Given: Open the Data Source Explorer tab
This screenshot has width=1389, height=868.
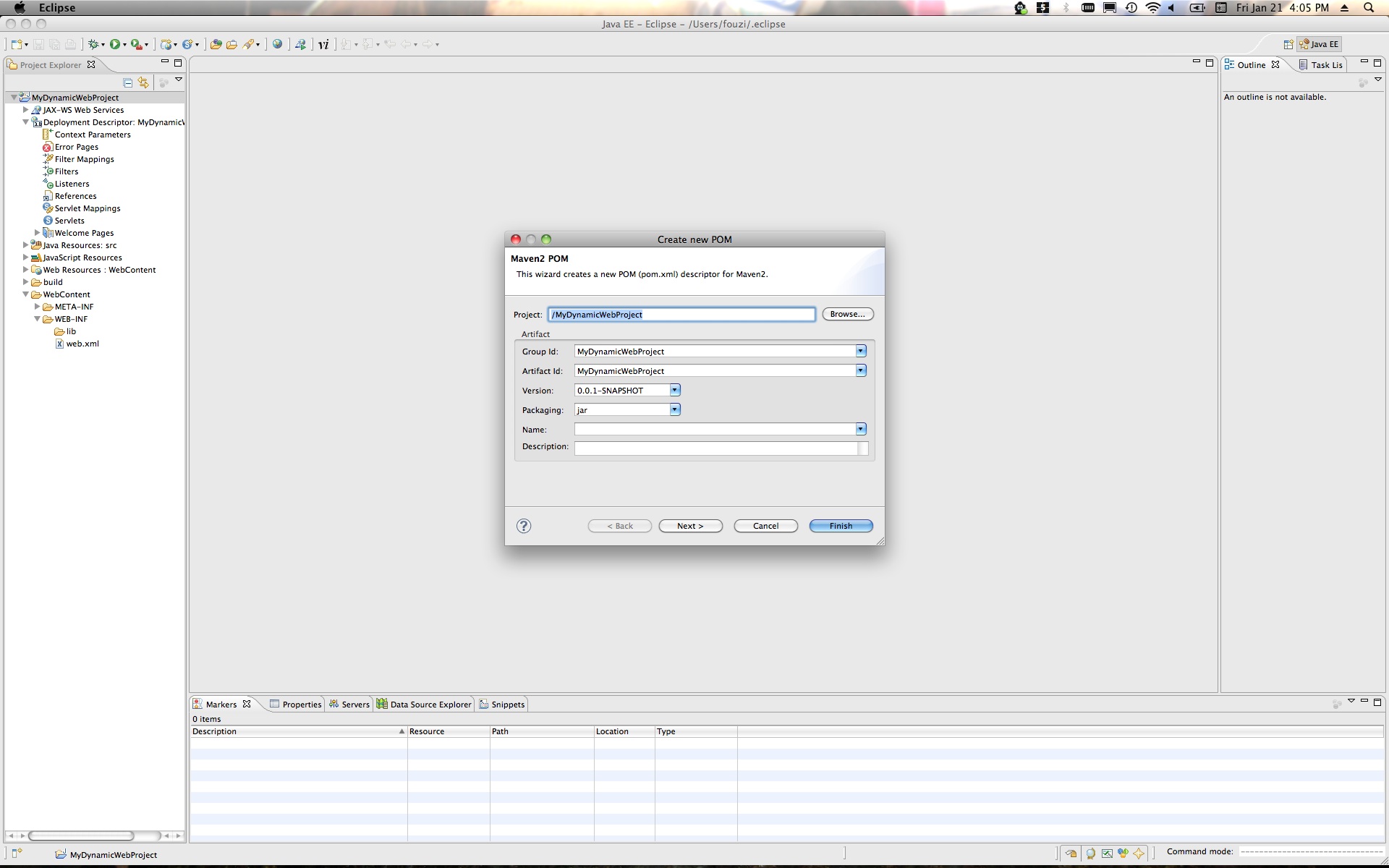Looking at the screenshot, I should [424, 704].
